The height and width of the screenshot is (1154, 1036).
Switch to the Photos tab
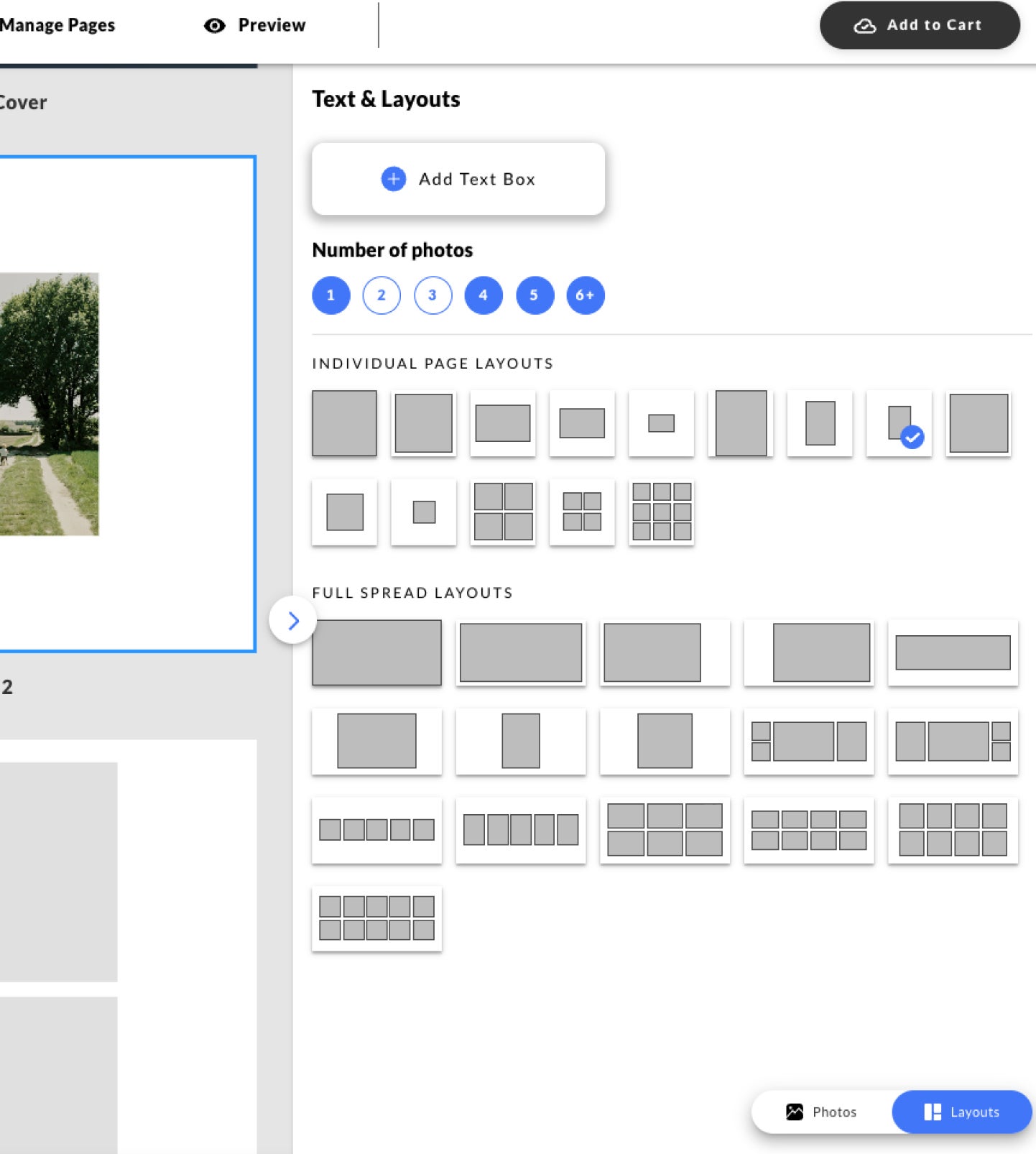click(x=822, y=1112)
